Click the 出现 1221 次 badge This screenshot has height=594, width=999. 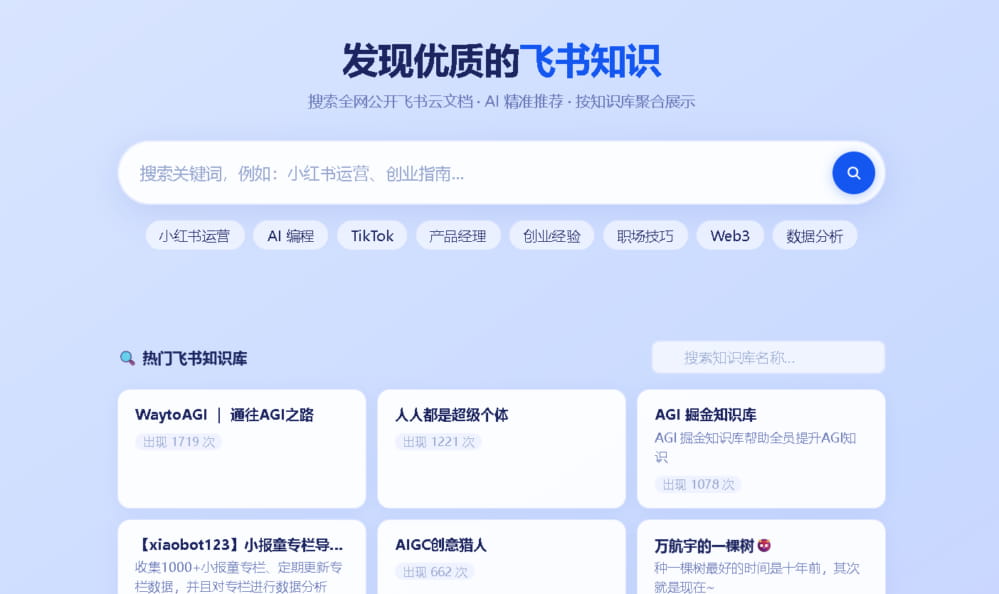tap(438, 442)
